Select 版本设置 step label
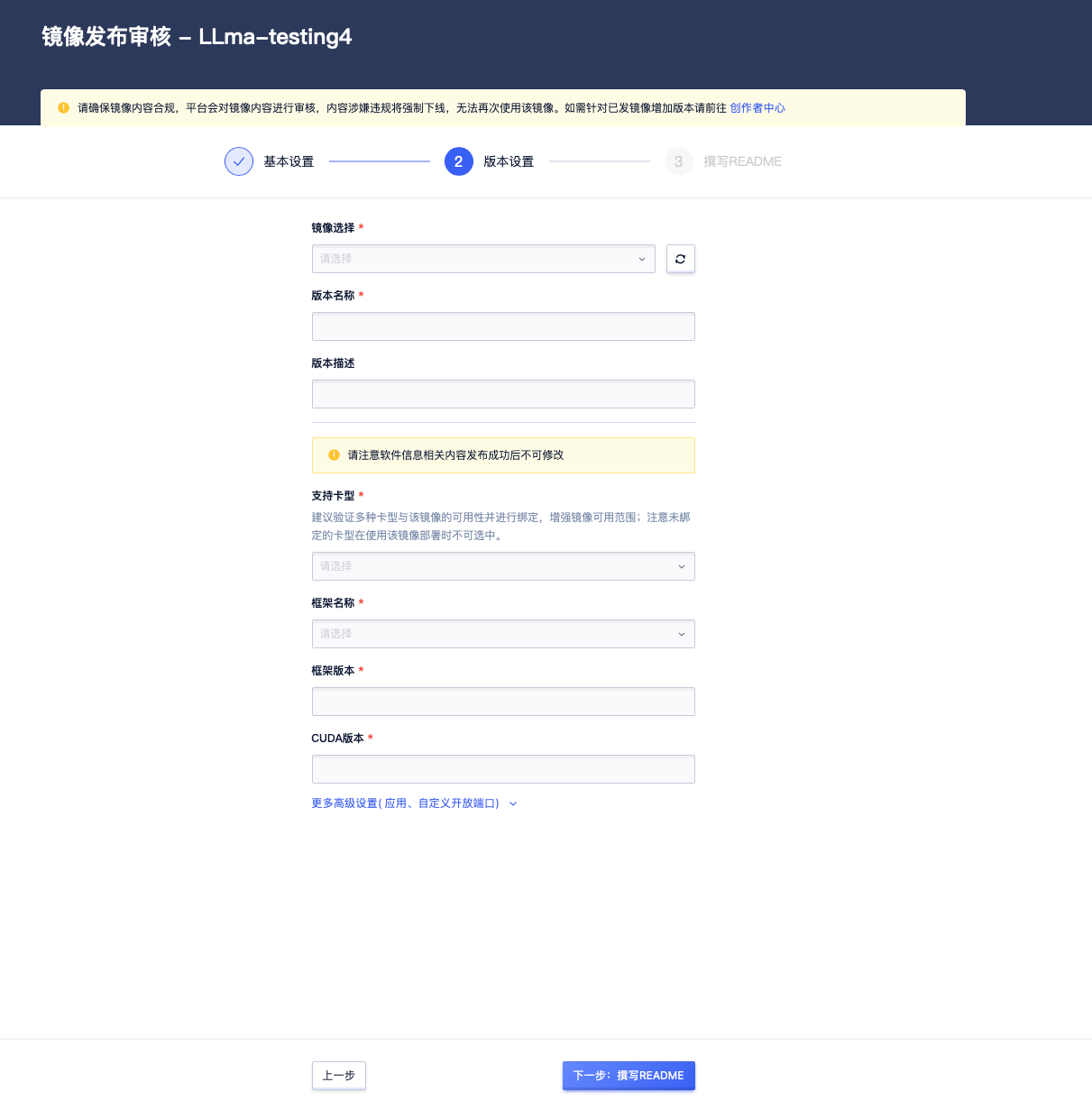1092x1110 pixels. point(509,161)
